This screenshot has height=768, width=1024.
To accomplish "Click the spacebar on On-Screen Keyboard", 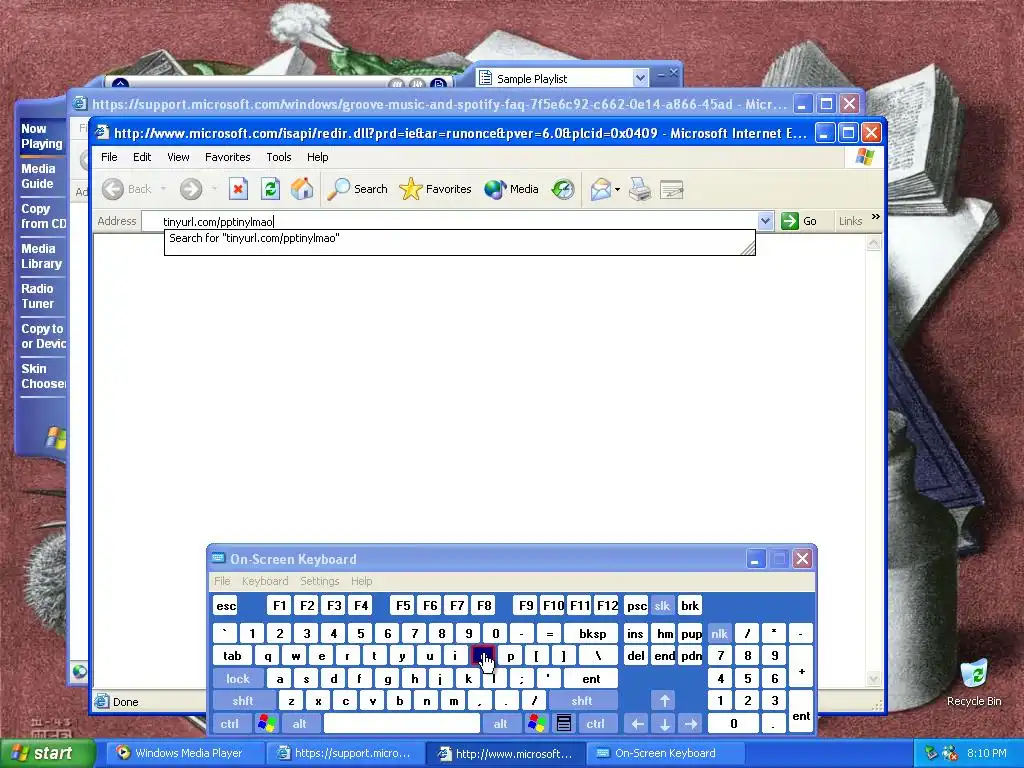I will tap(402, 724).
